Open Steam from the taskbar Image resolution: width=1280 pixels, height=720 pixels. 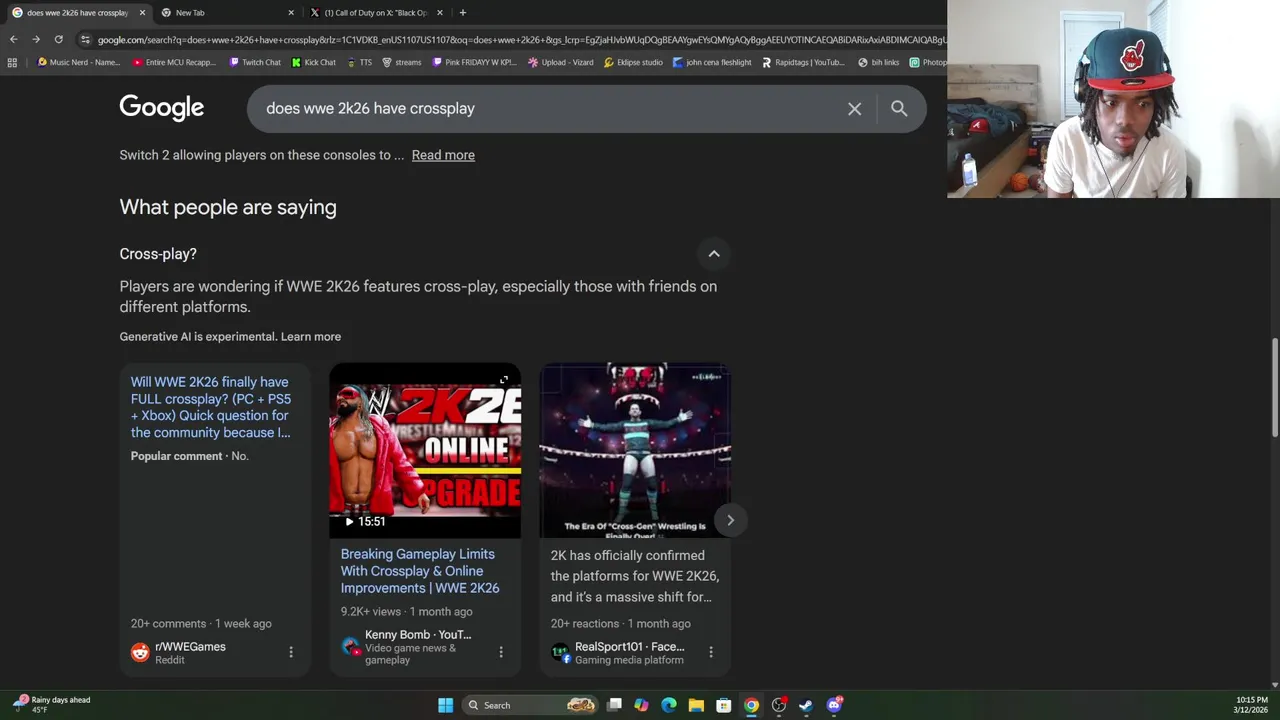(x=806, y=705)
